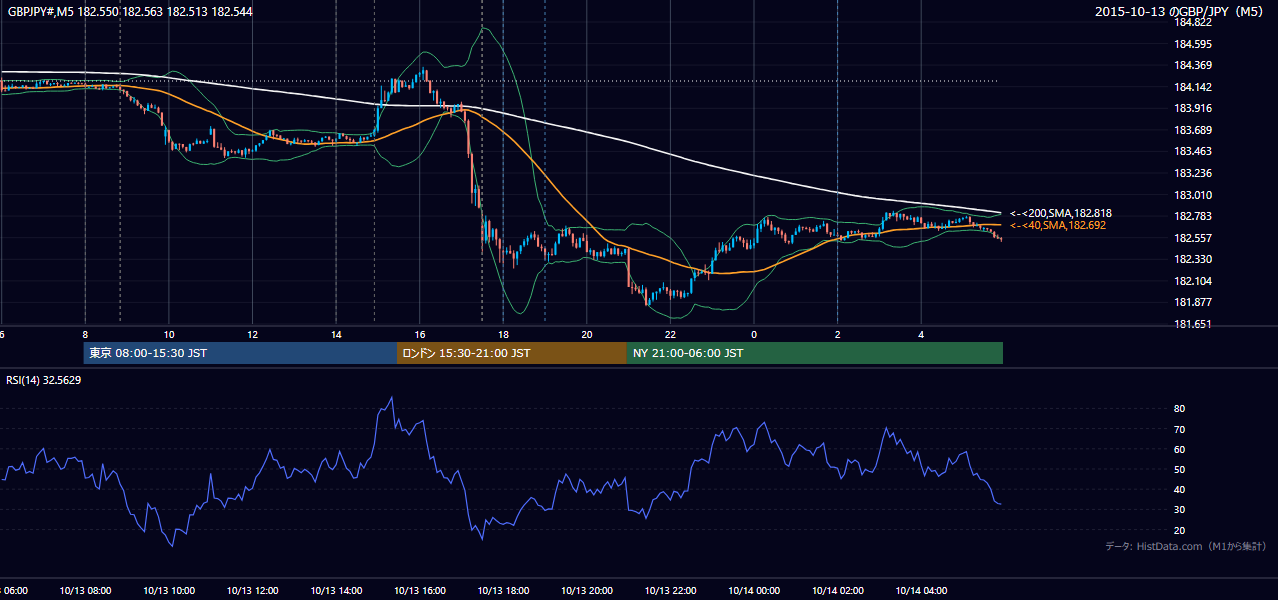Click hour tick 0 under price chart
1278x600 pixels.
point(754,334)
